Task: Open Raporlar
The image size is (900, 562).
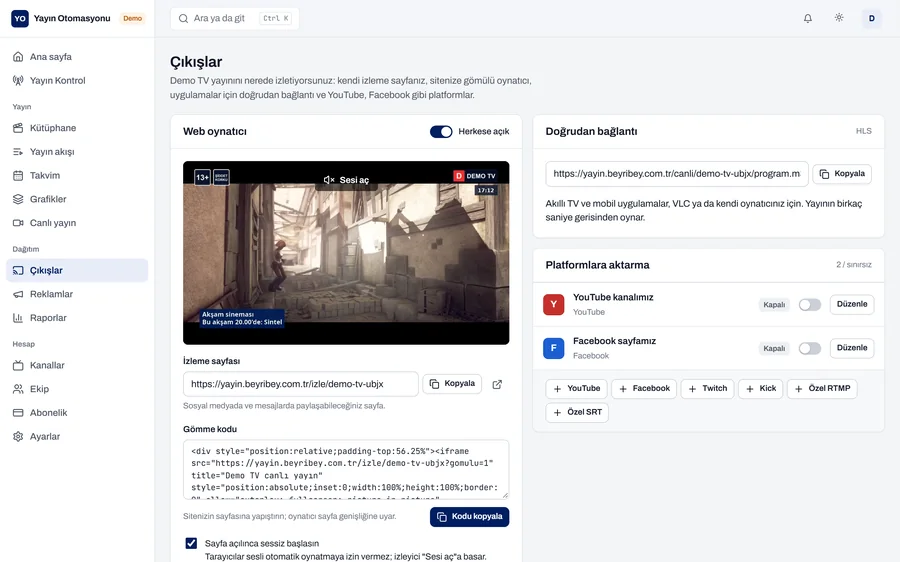Action: [77, 318]
